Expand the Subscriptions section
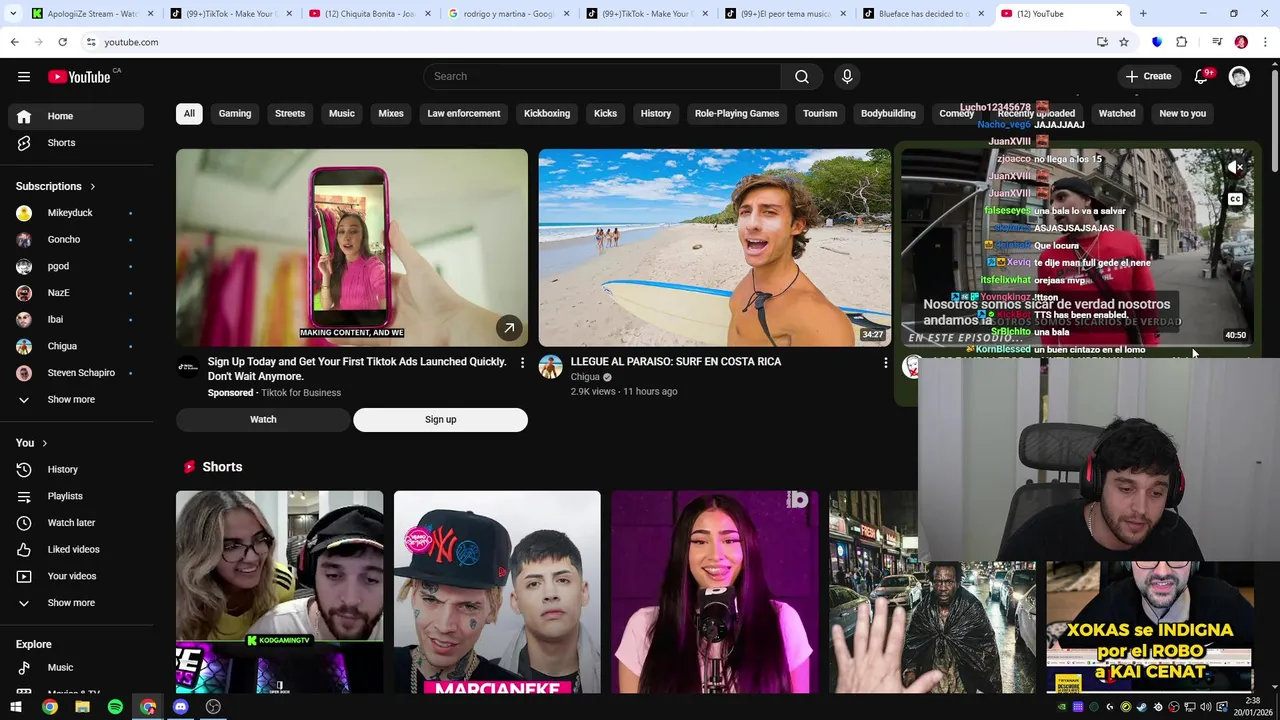Screen dimensions: 1280x720 click(x=56, y=186)
